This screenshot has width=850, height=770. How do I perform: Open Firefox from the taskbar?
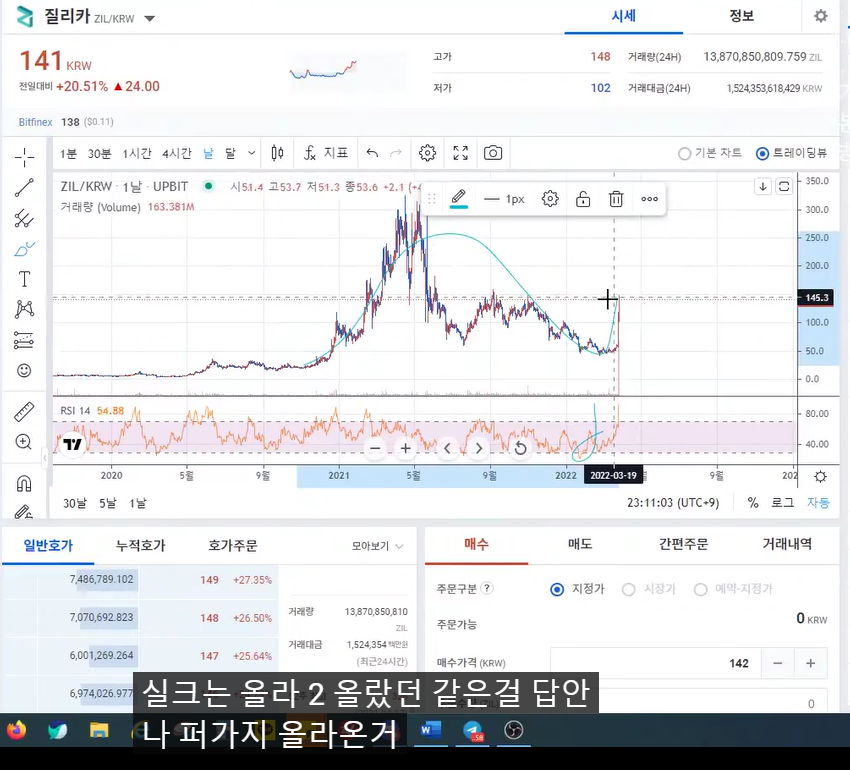tap(16, 730)
